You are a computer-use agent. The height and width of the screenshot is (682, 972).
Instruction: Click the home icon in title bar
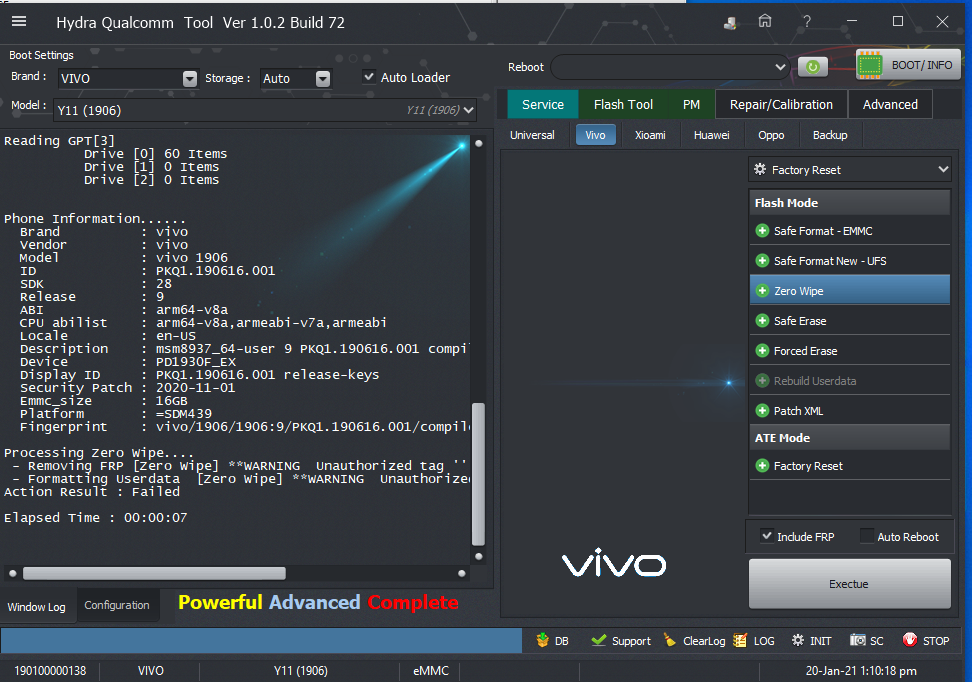pyautogui.click(x=765, y=22)
